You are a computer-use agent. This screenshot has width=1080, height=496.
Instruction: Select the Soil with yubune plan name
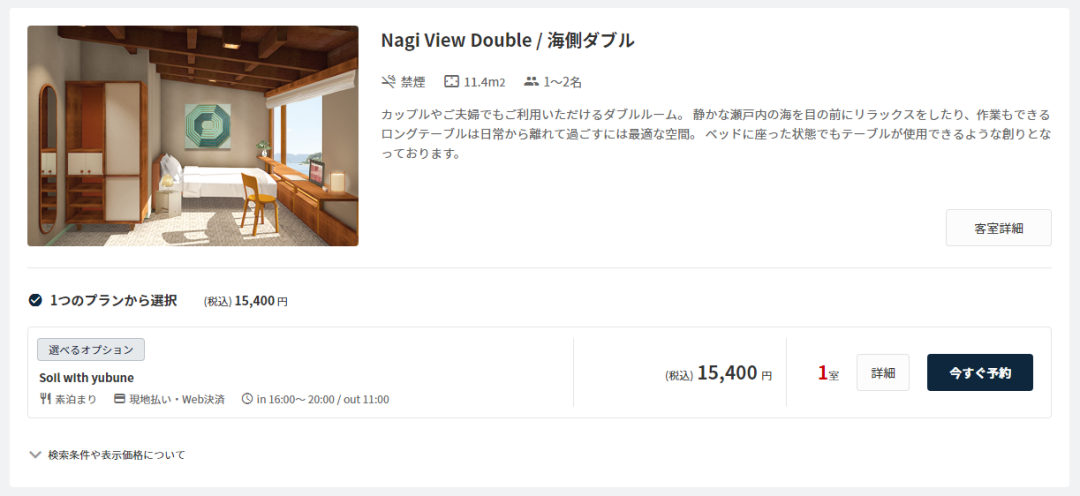[x=87, y=378]
